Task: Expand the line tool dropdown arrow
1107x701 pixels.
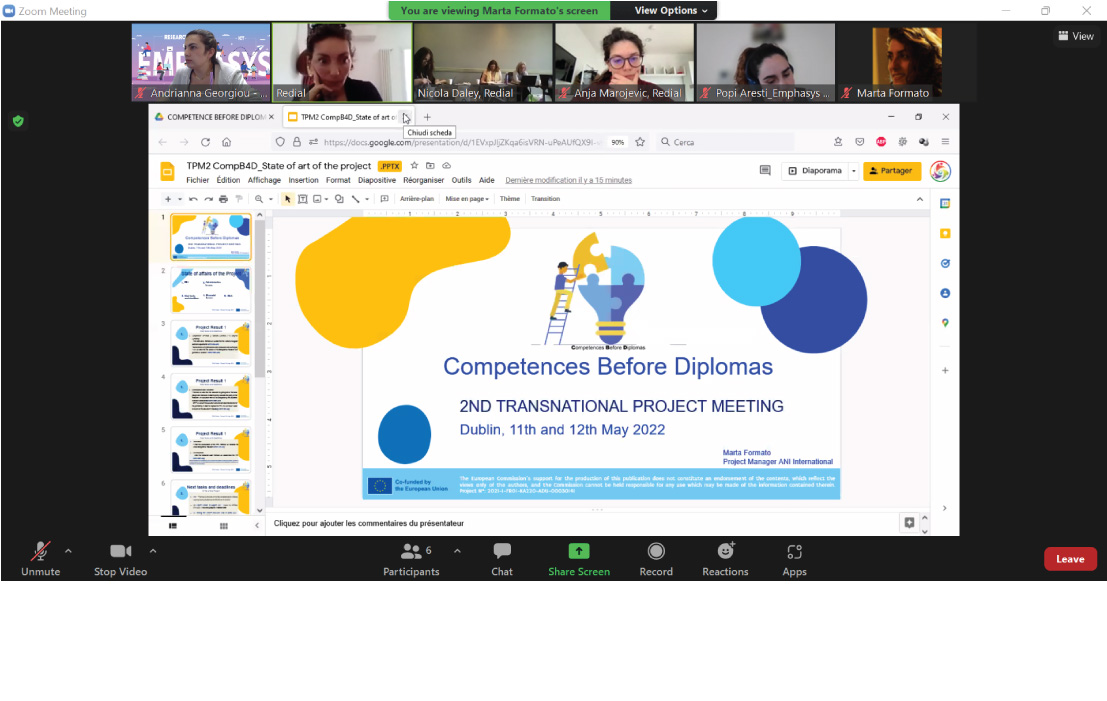Action: 367,199
